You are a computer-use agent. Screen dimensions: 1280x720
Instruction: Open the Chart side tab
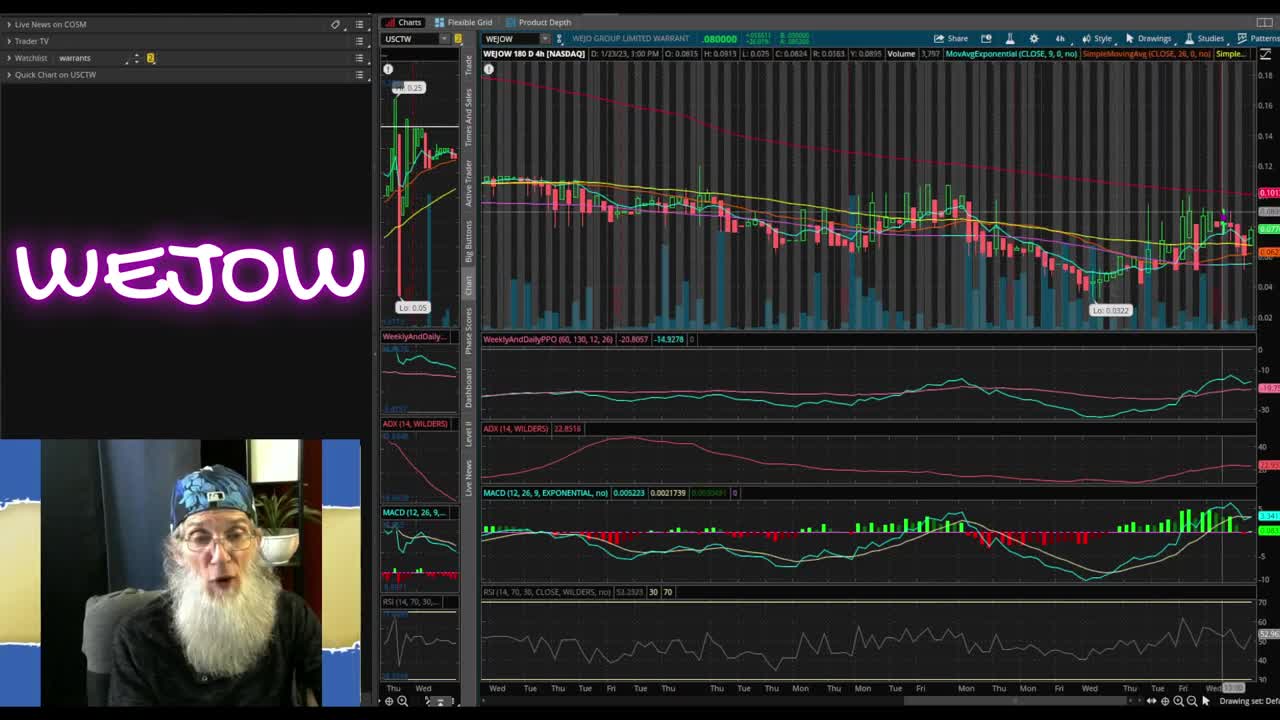point(468,287)
